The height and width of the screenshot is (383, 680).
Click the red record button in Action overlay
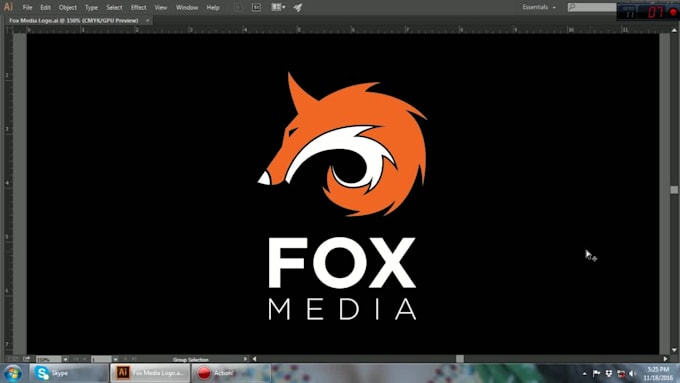673,12
